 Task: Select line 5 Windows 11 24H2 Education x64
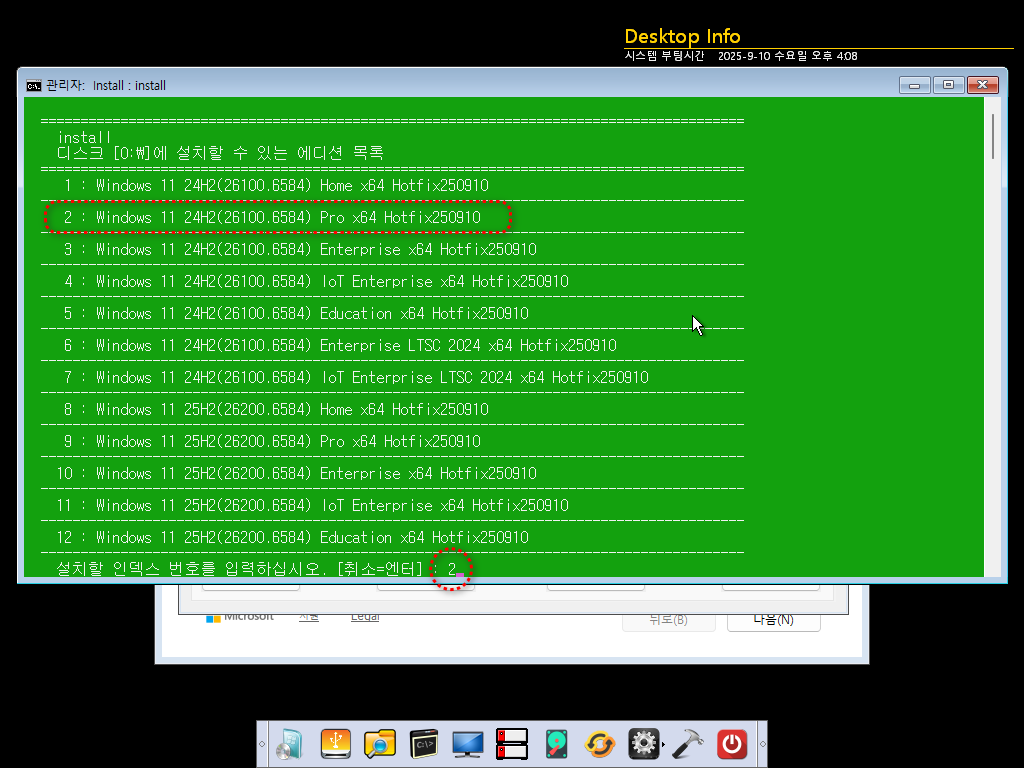(296, 313)
